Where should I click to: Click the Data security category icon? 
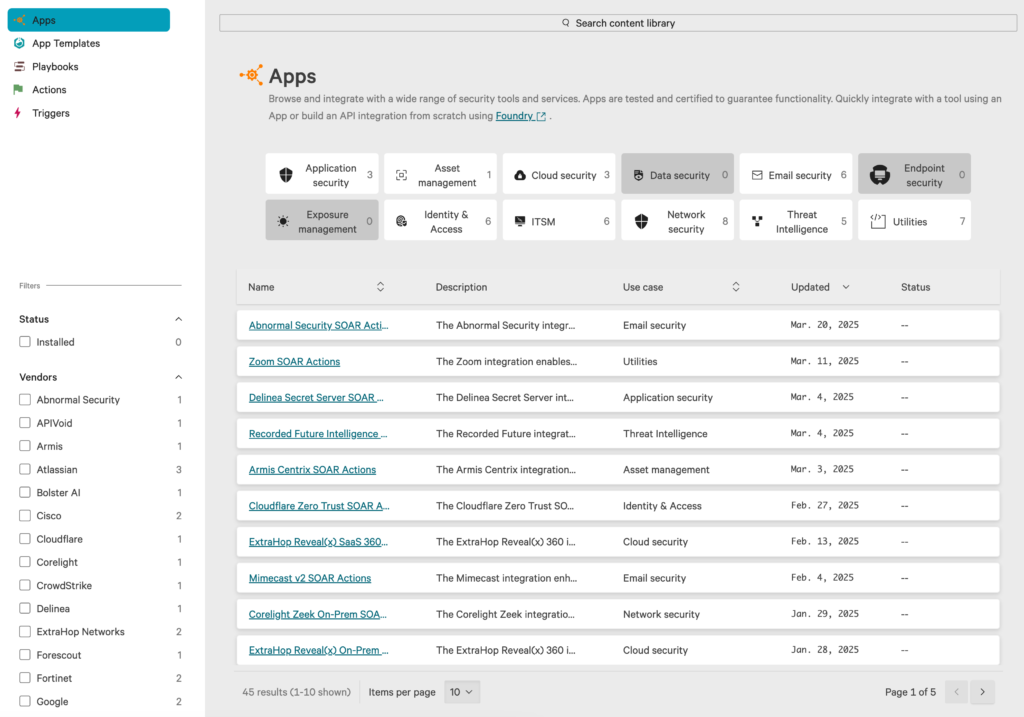[639, 175]
